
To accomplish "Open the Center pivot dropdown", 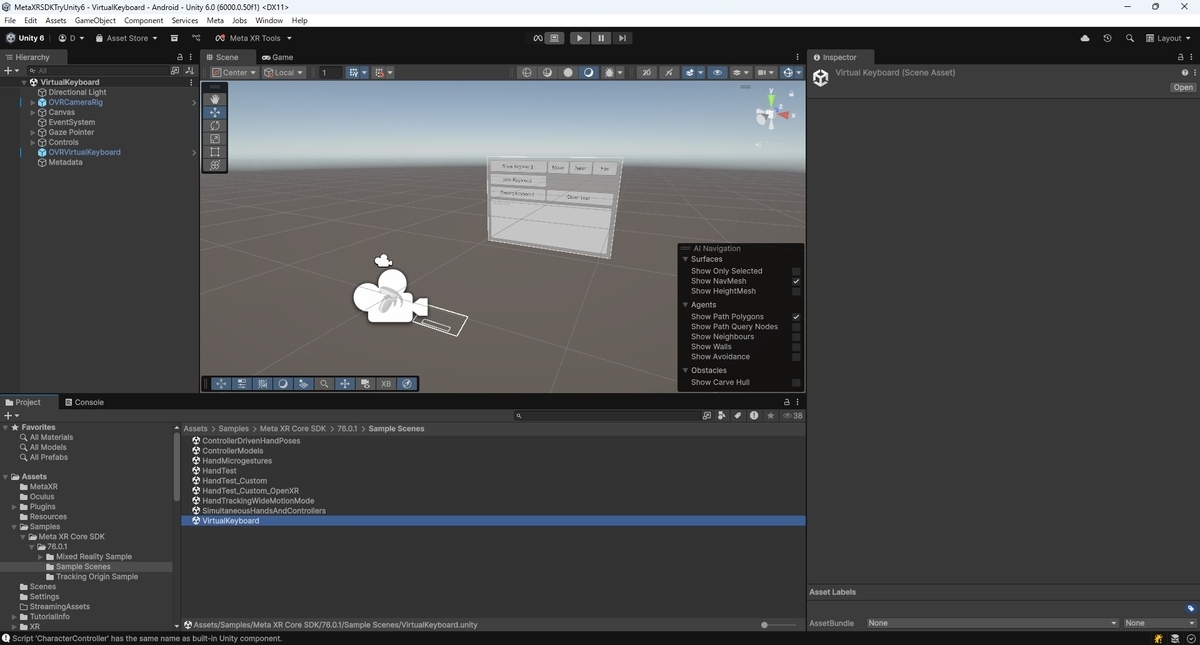I will [x=234, y=72].
